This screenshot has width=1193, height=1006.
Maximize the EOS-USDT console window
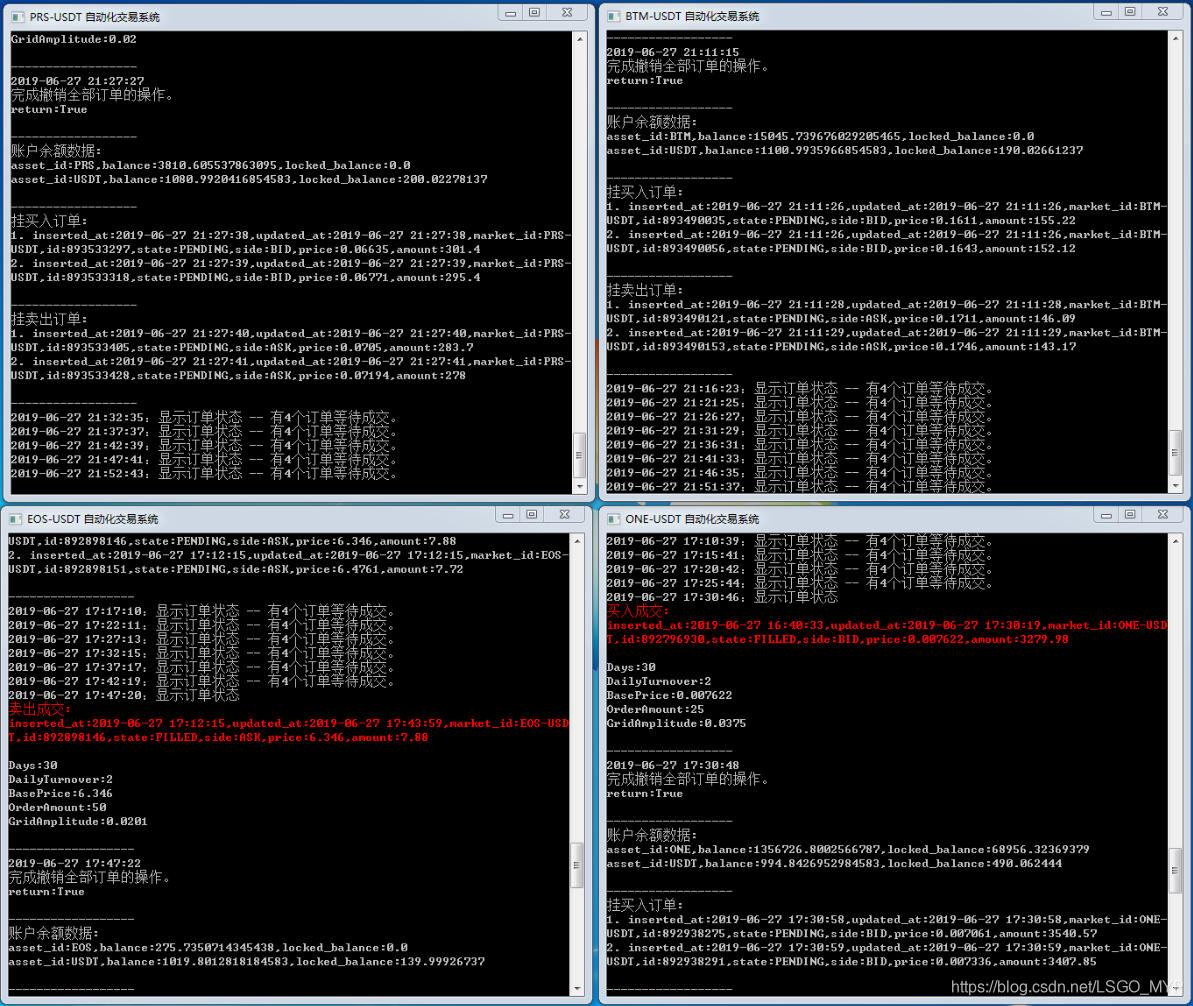click(x=531, y=515)
